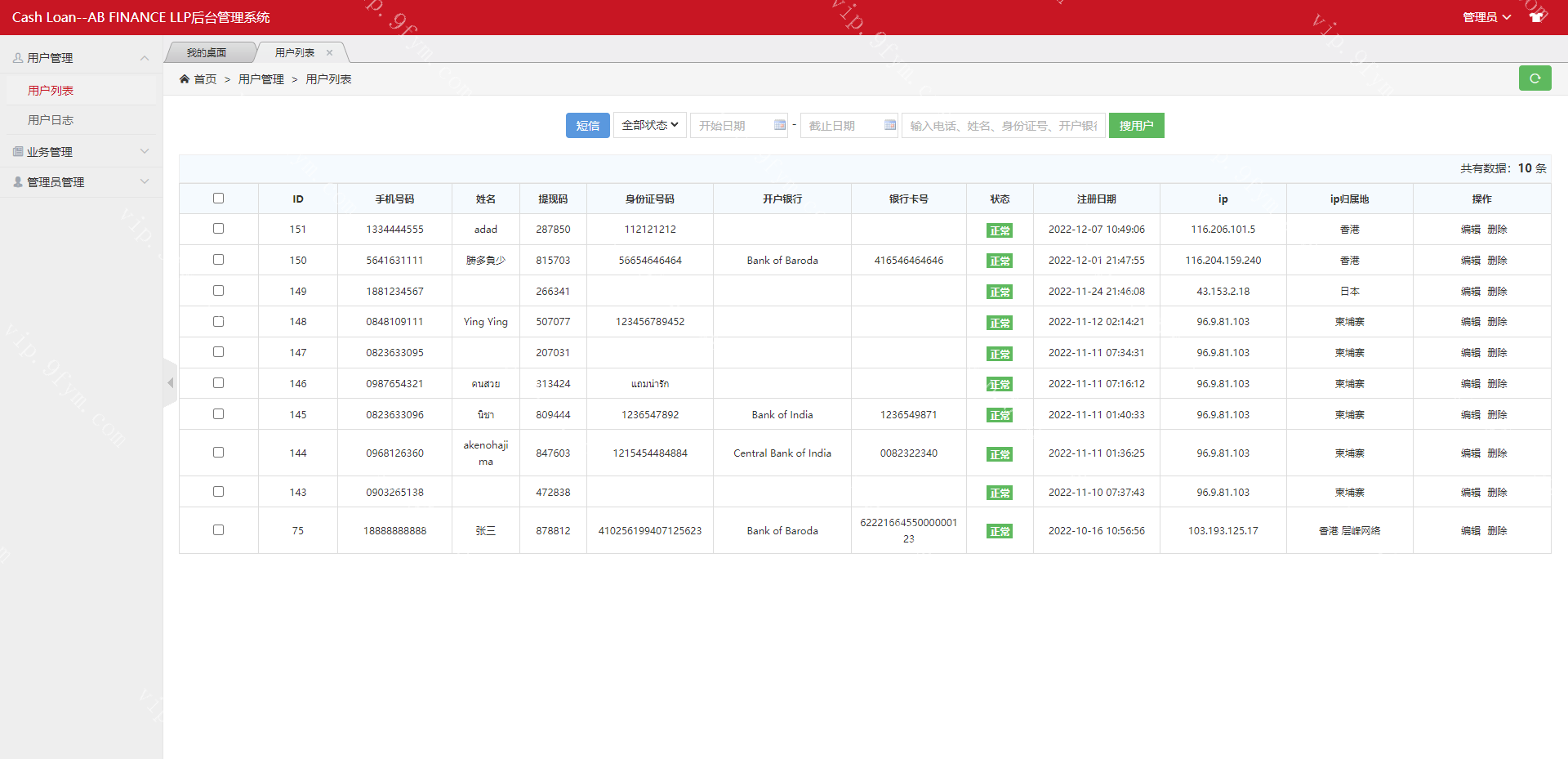This screenshot has width=1568, height=759.
Task: Click the green 搜用户 search button
Action: (x=1136, y=125)
